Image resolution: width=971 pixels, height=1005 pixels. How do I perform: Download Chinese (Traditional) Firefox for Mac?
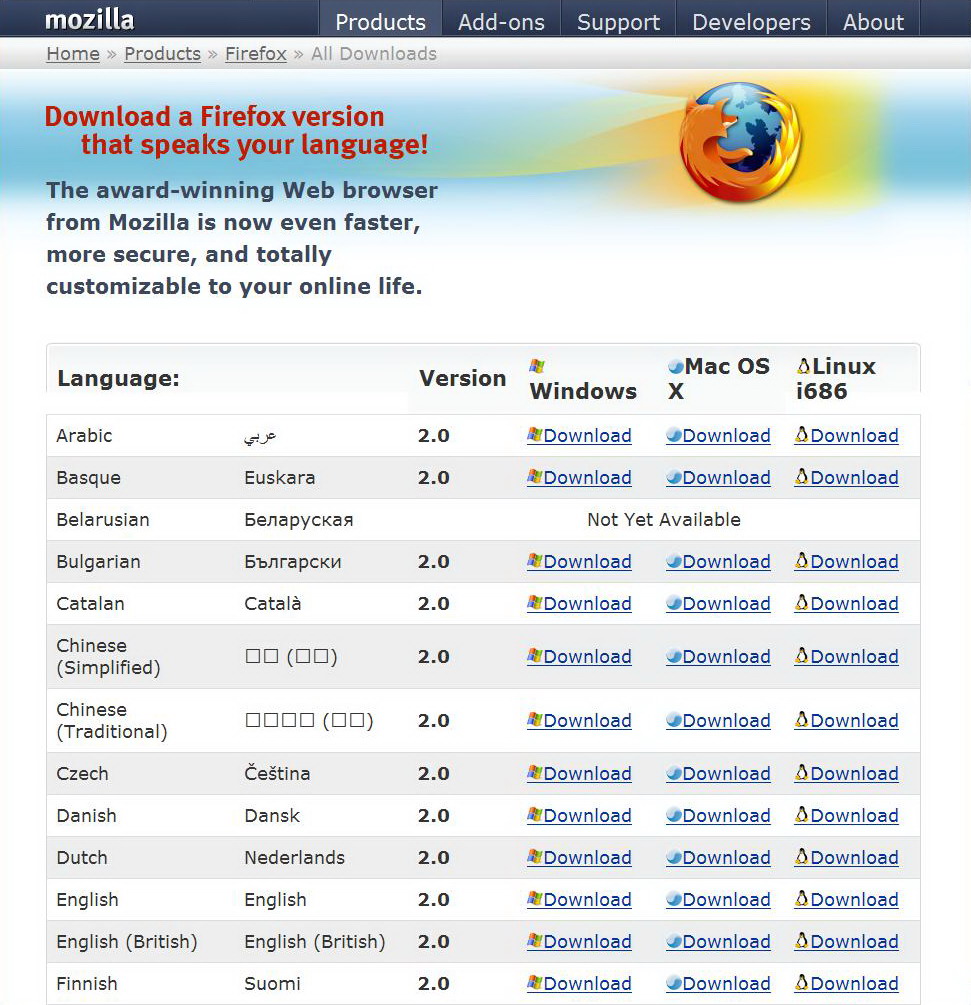(718, 720)
